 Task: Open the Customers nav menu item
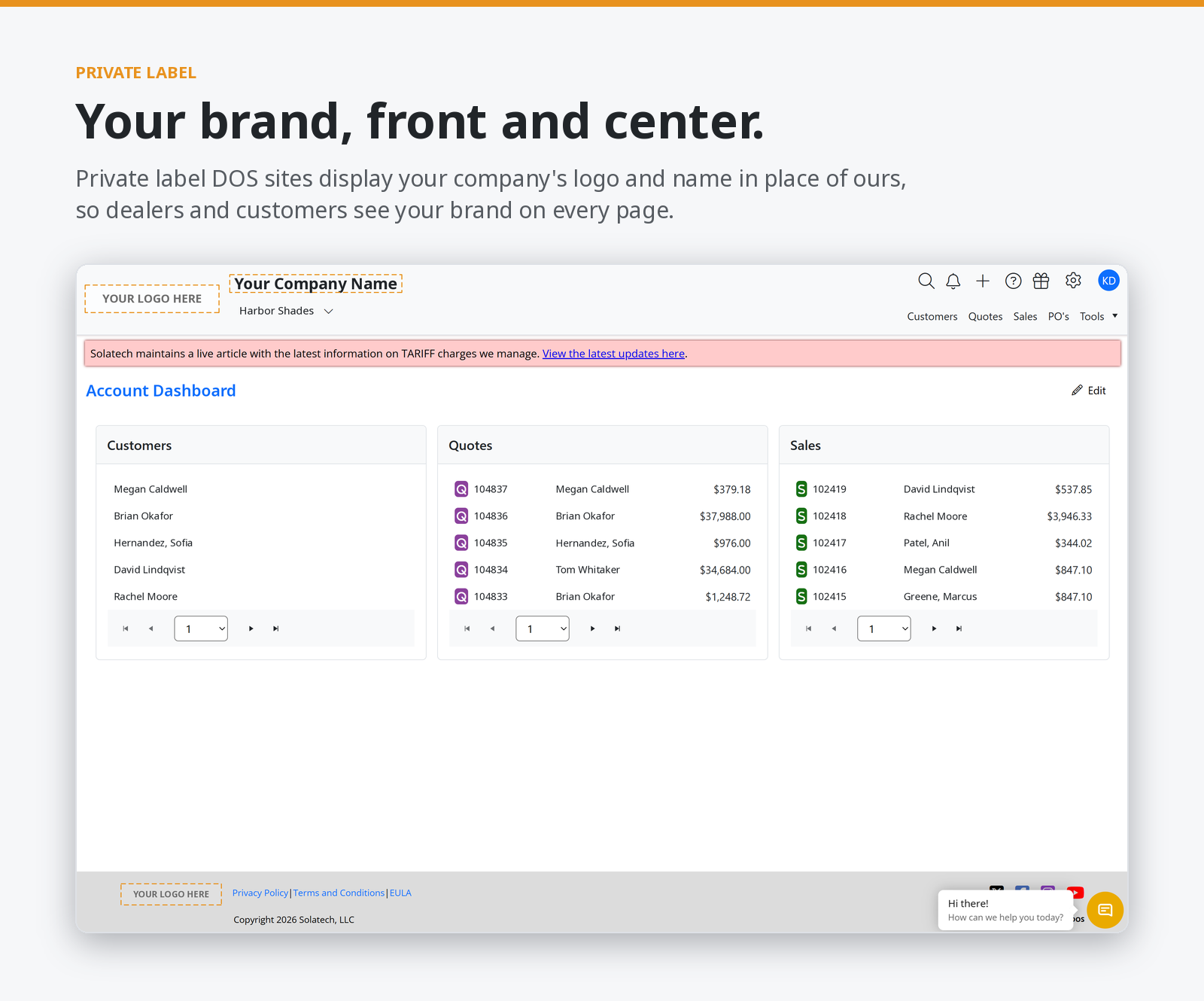pyautogui.click(x=932, y=317)
